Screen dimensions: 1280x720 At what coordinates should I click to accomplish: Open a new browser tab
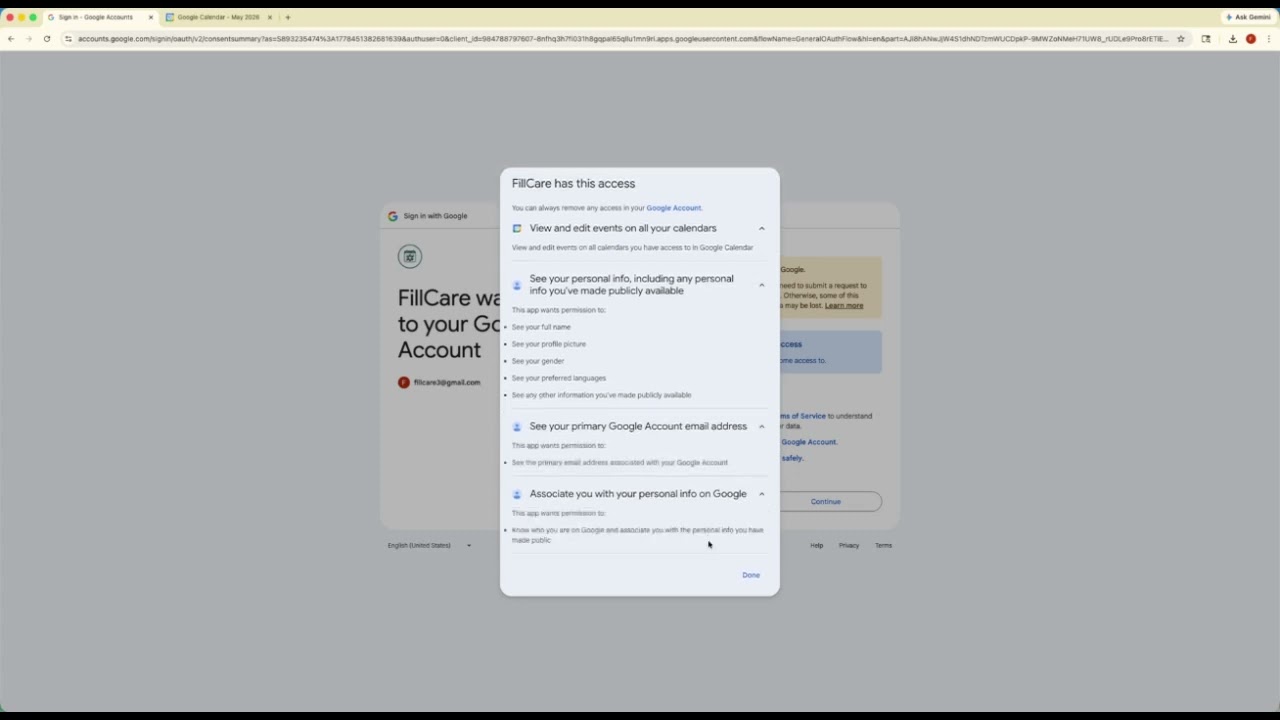[288, 17]
